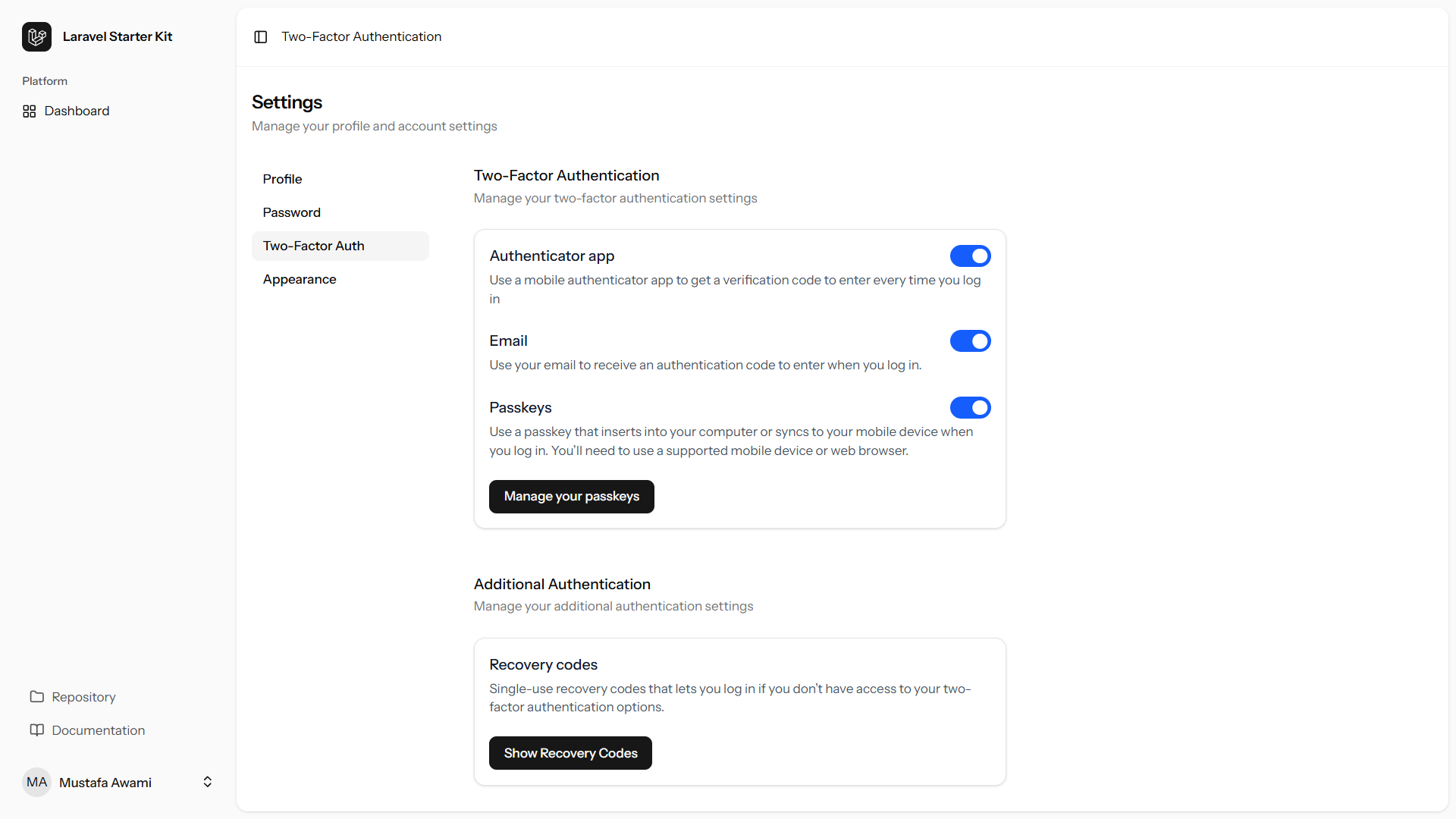1456x819 pixels.
Task: Show Recovery Codes
Action: (x=570, y=753)
